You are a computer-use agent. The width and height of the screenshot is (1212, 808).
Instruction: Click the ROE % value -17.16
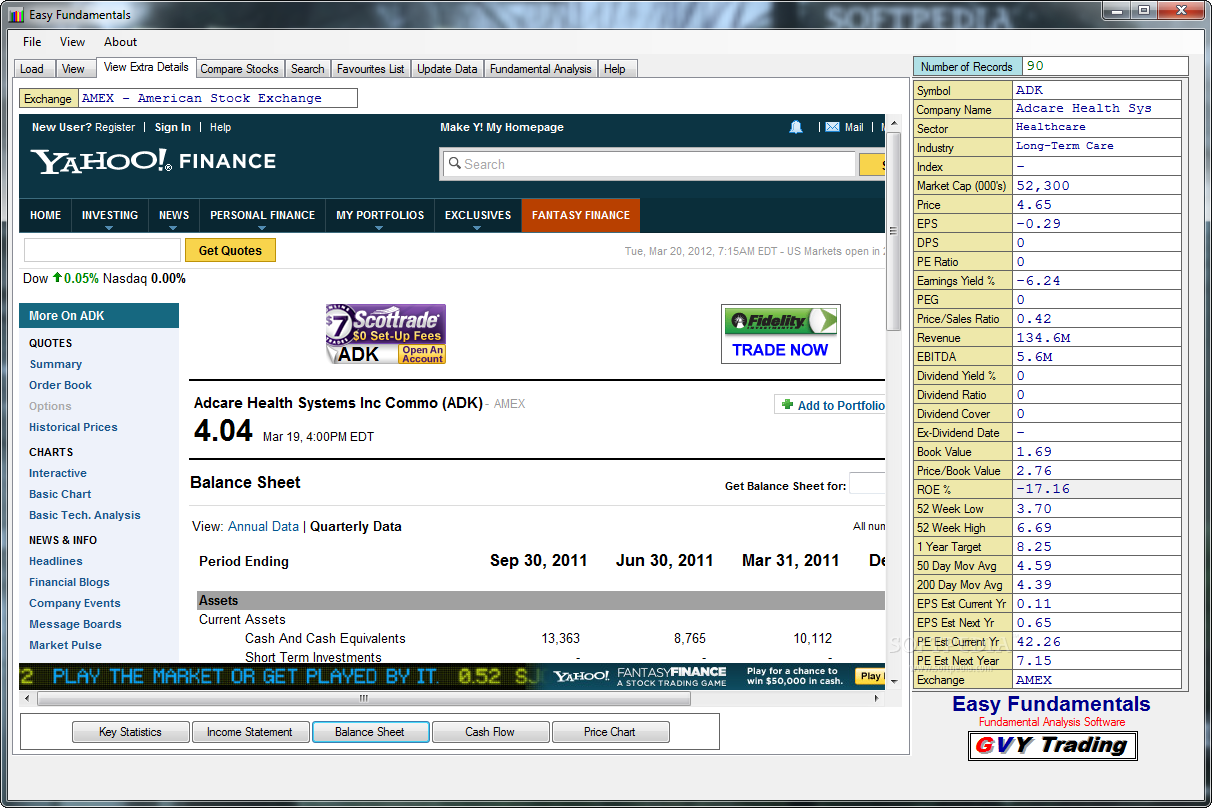coord(1098,489)
